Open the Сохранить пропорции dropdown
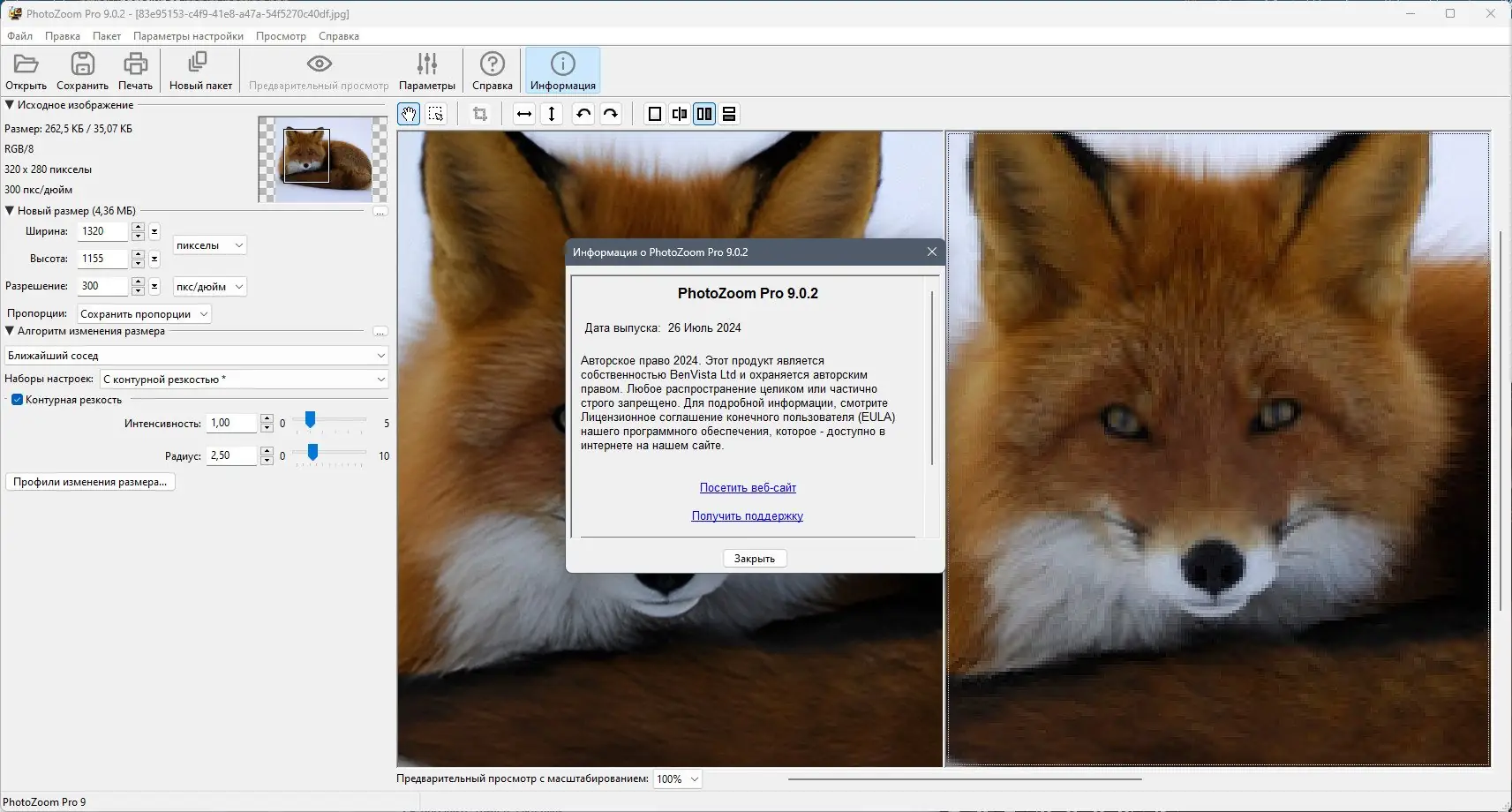This screenshot has height=812, width=1512. [x=144, y=314]
